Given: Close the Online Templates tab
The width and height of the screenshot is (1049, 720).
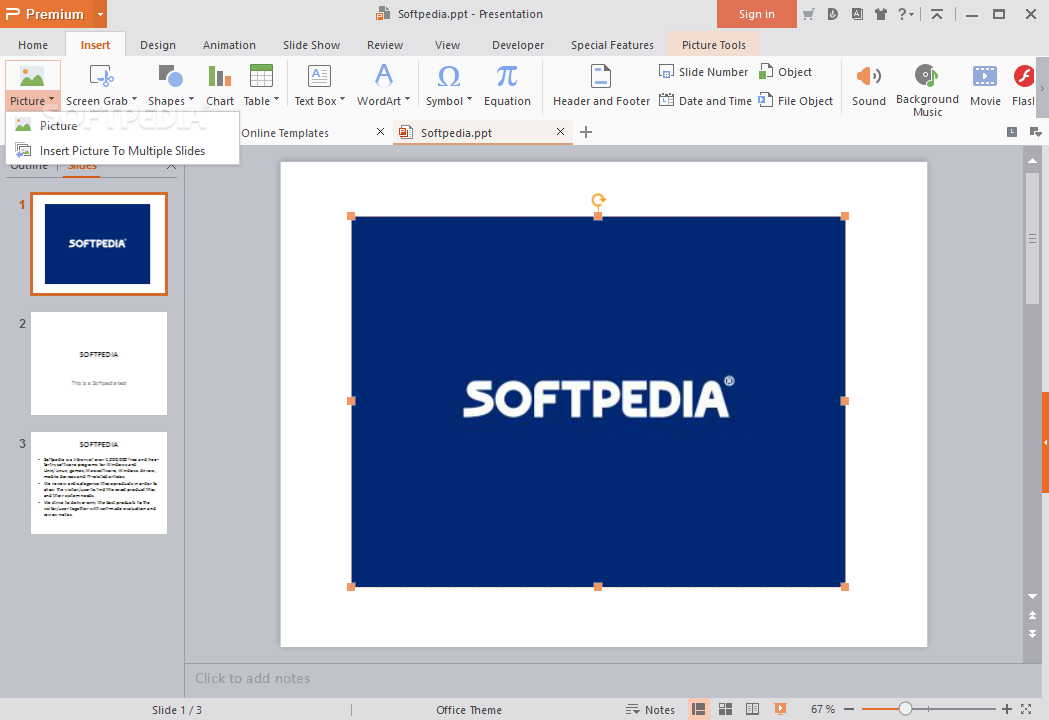Looking at the screenshot, I should pos(380,132).
